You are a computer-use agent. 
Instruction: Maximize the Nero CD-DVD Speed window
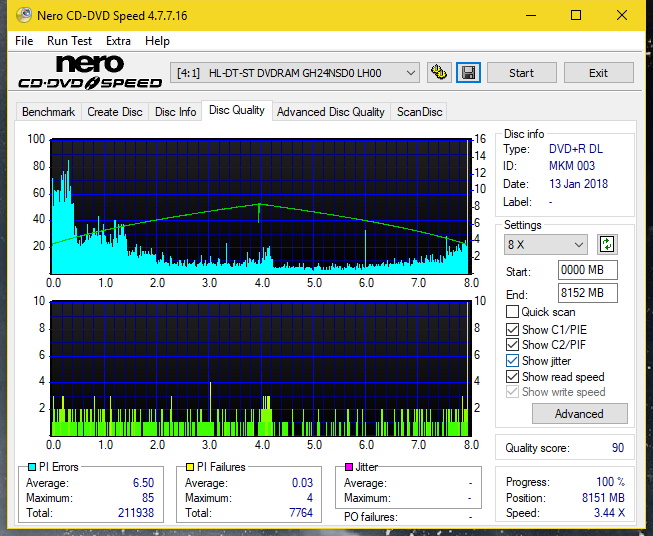pyautogui.click(x=576, y=15)
